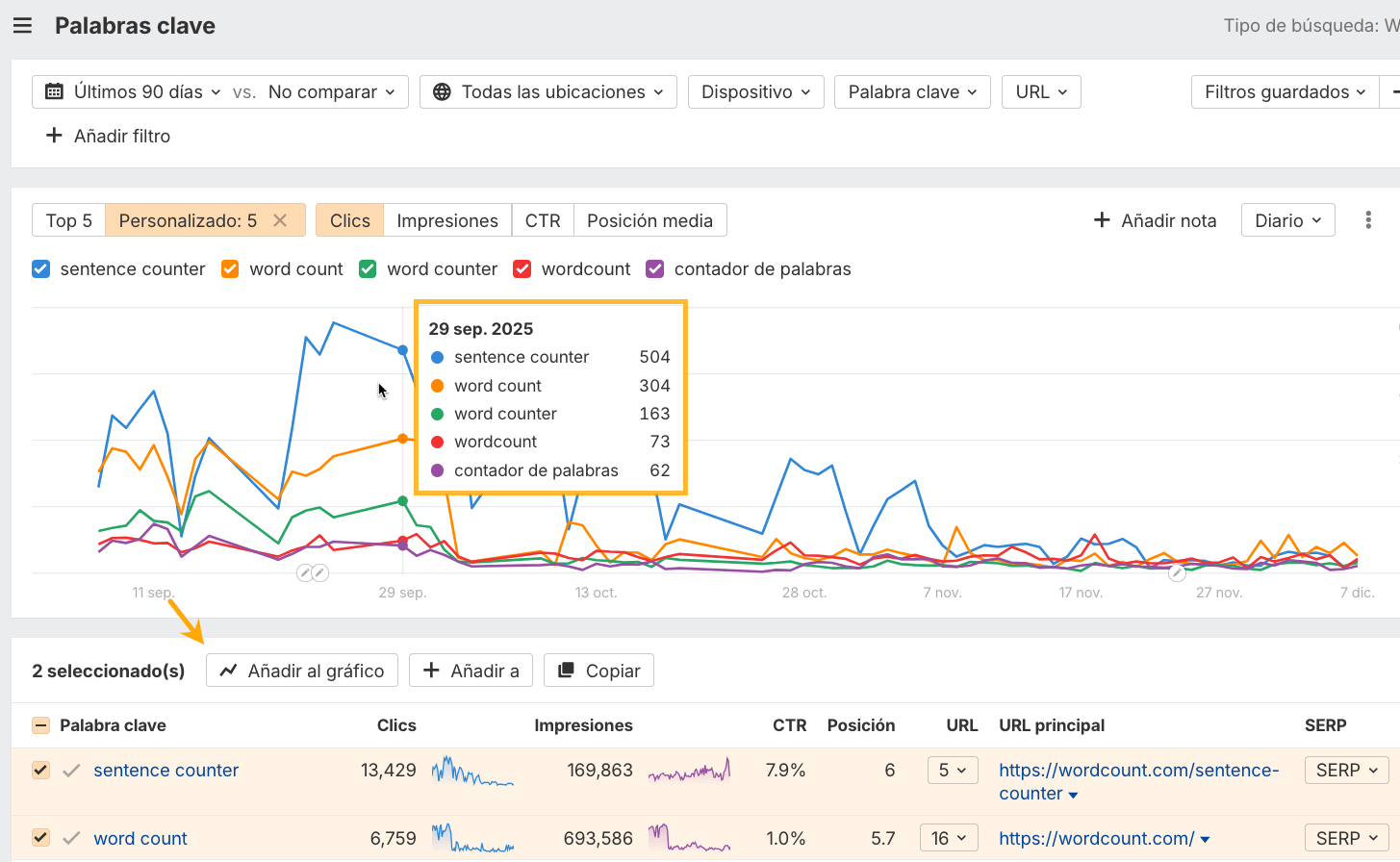This screenshot has width=1400, height=862.
Task: Click the plus icon beside Añadir nota
Action: (x=1100, y=220)
